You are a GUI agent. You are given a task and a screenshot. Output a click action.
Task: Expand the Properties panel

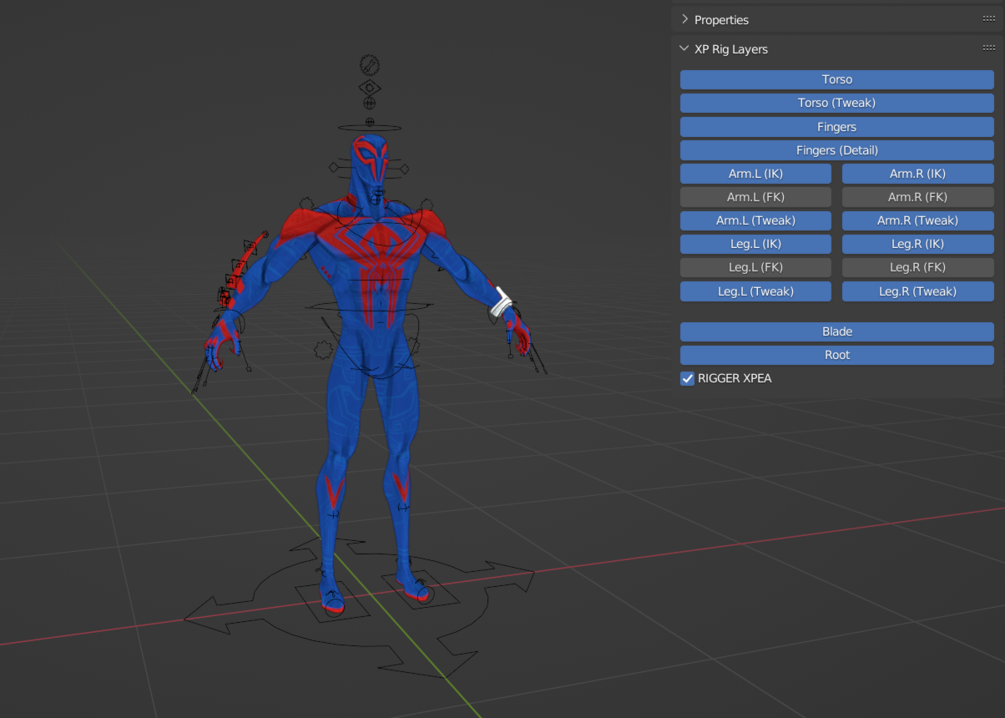click(685, 19)
